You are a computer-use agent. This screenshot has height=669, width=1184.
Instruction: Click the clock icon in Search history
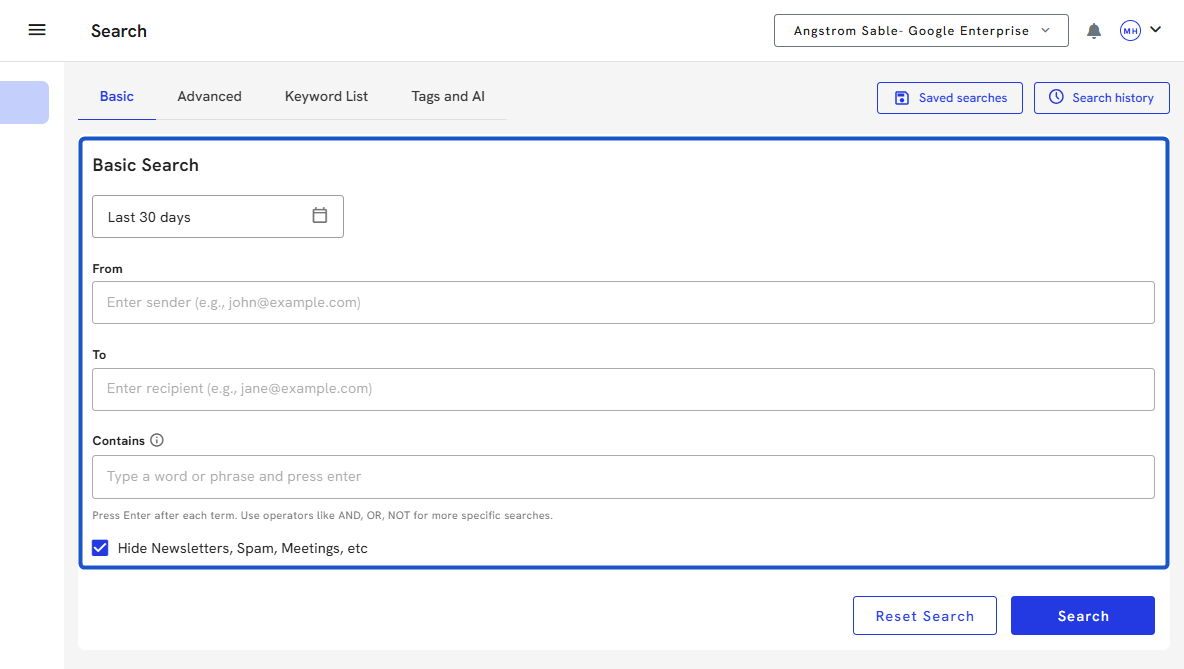pyautogui.click(x=1056, y=98)
